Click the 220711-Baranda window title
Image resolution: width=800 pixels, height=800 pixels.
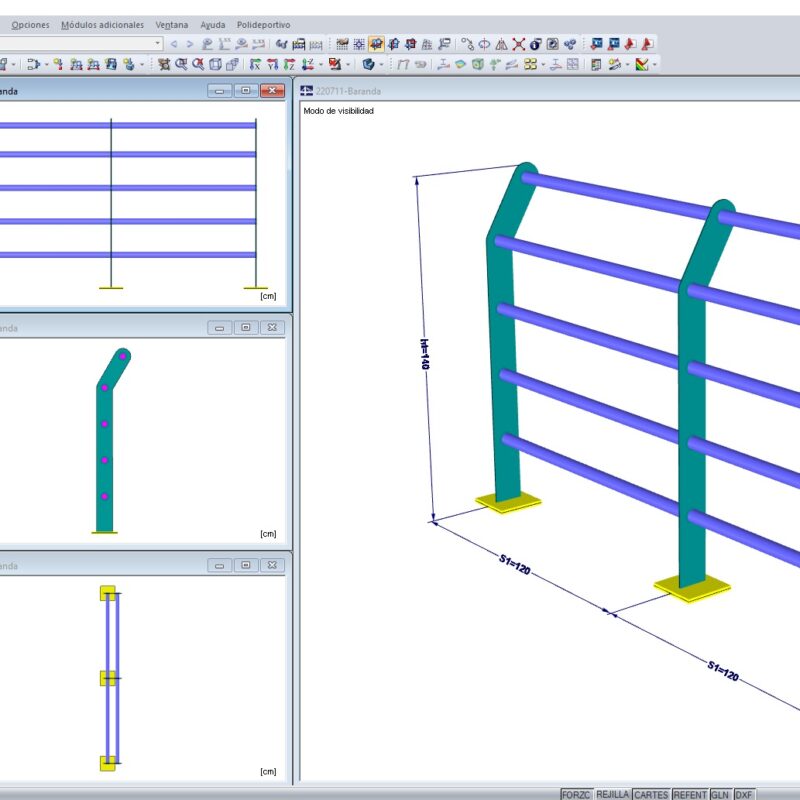click(x=348, y=91)
